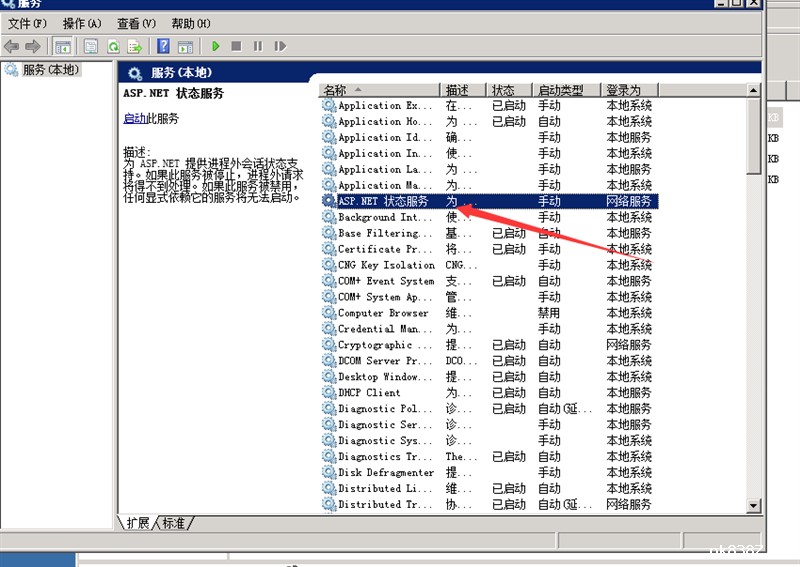800x567 pixels.
Task: Click the 启动 link to start service
Action: click(x=134, y=118)
